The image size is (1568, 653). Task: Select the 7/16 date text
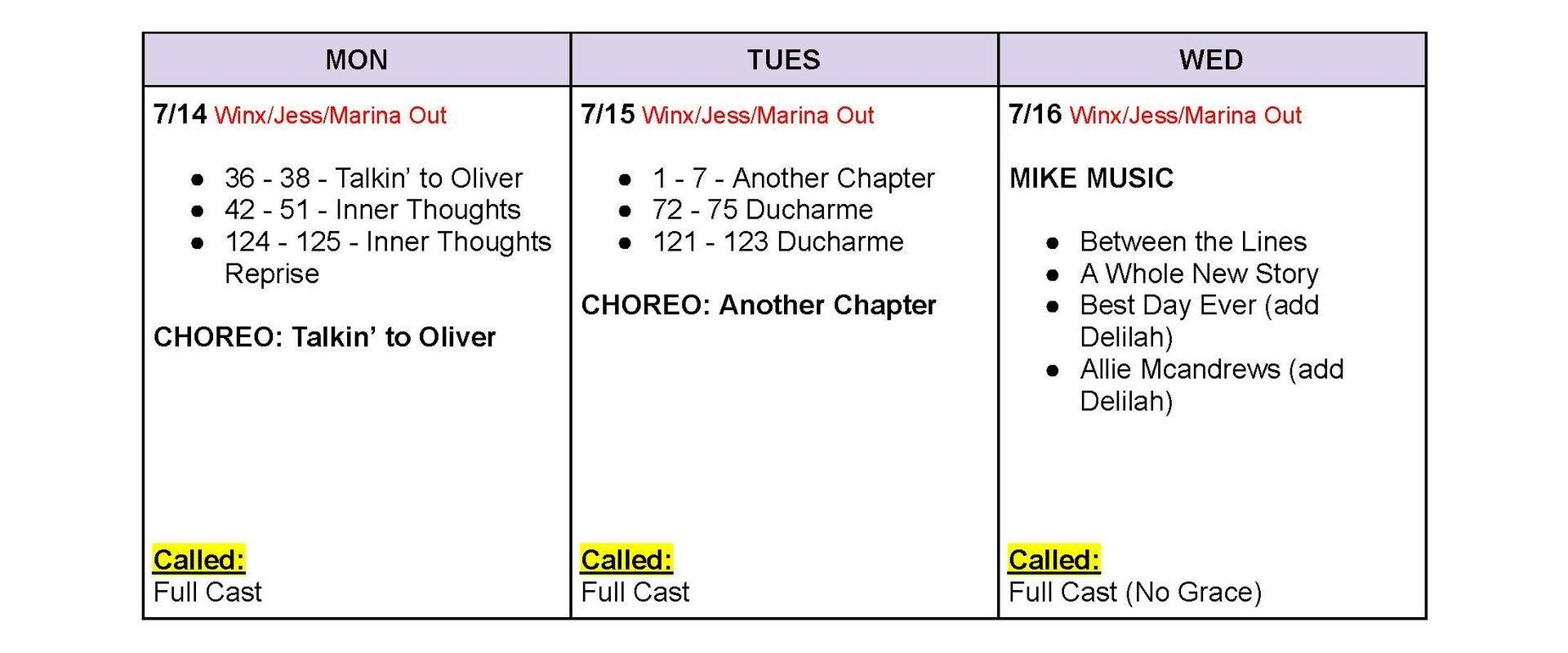coord(1035,114)
